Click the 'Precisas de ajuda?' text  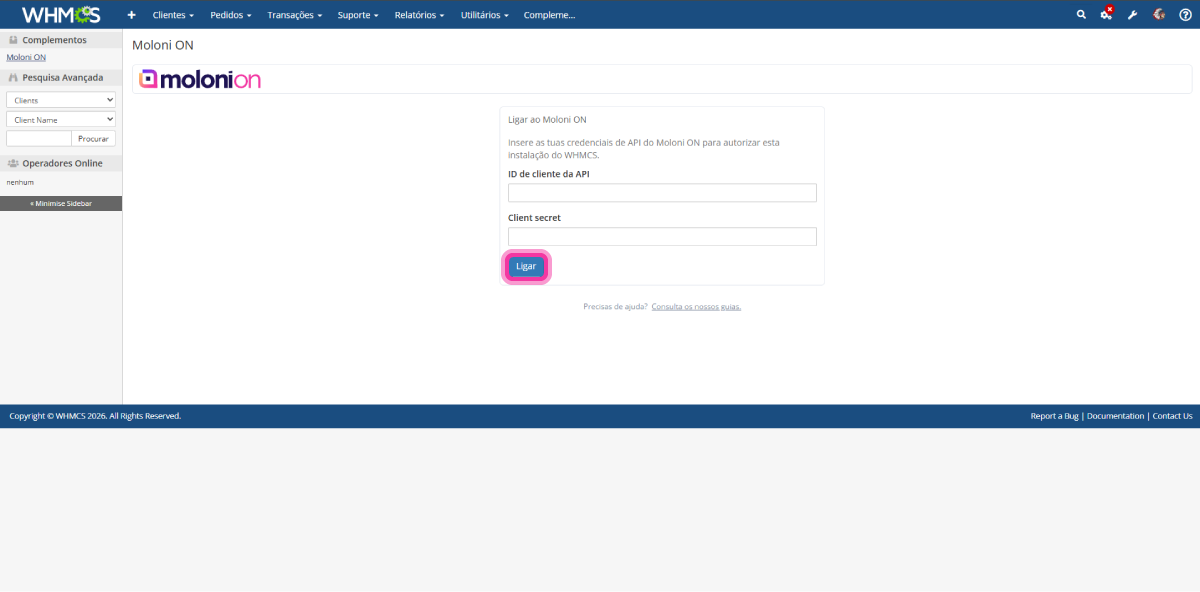point(615,306)
